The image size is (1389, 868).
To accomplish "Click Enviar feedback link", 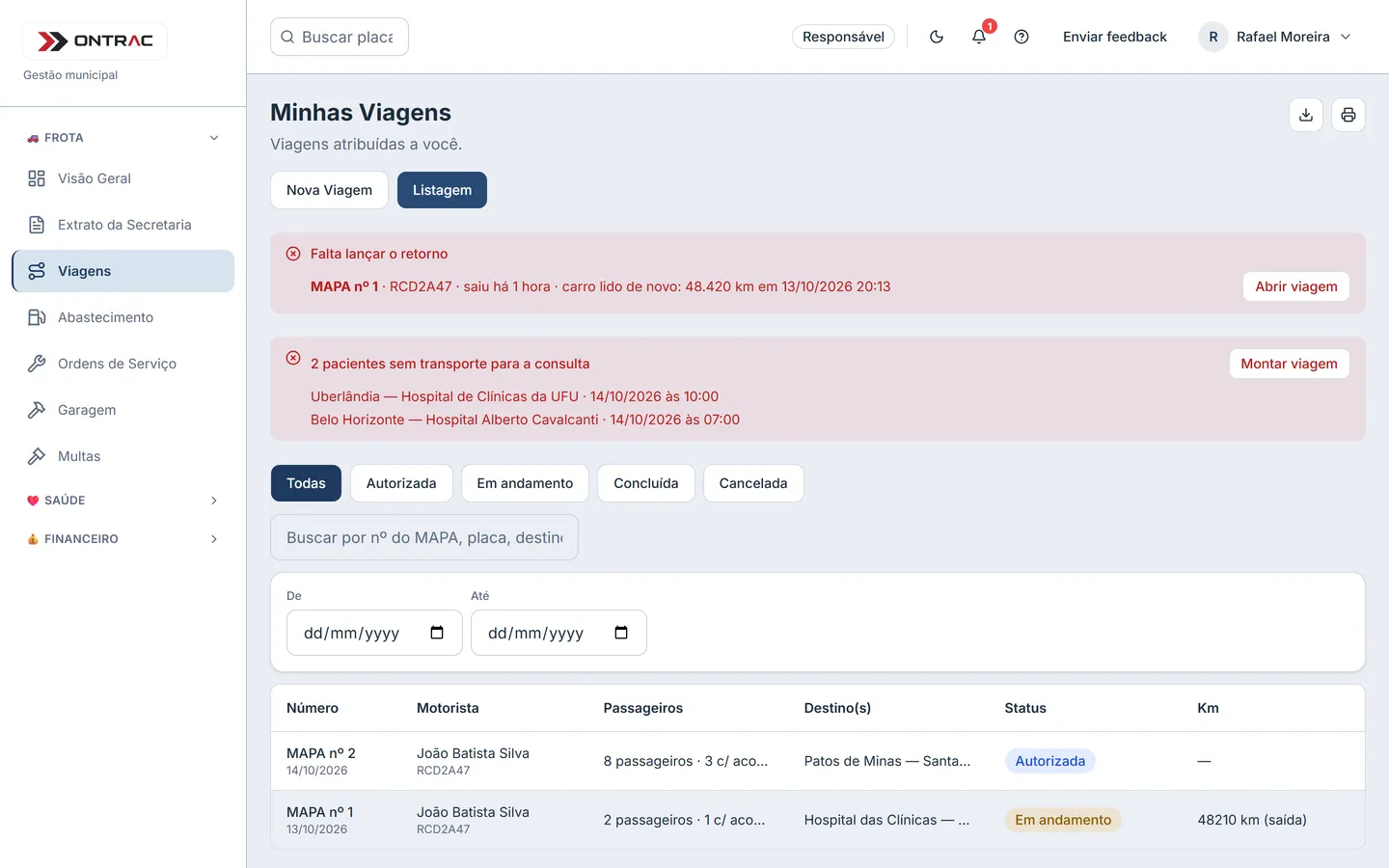I will coord(1115,37).
